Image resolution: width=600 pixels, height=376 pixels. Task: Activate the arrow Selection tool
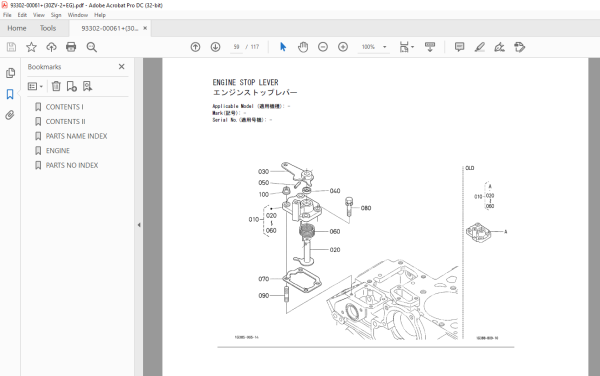283,47
